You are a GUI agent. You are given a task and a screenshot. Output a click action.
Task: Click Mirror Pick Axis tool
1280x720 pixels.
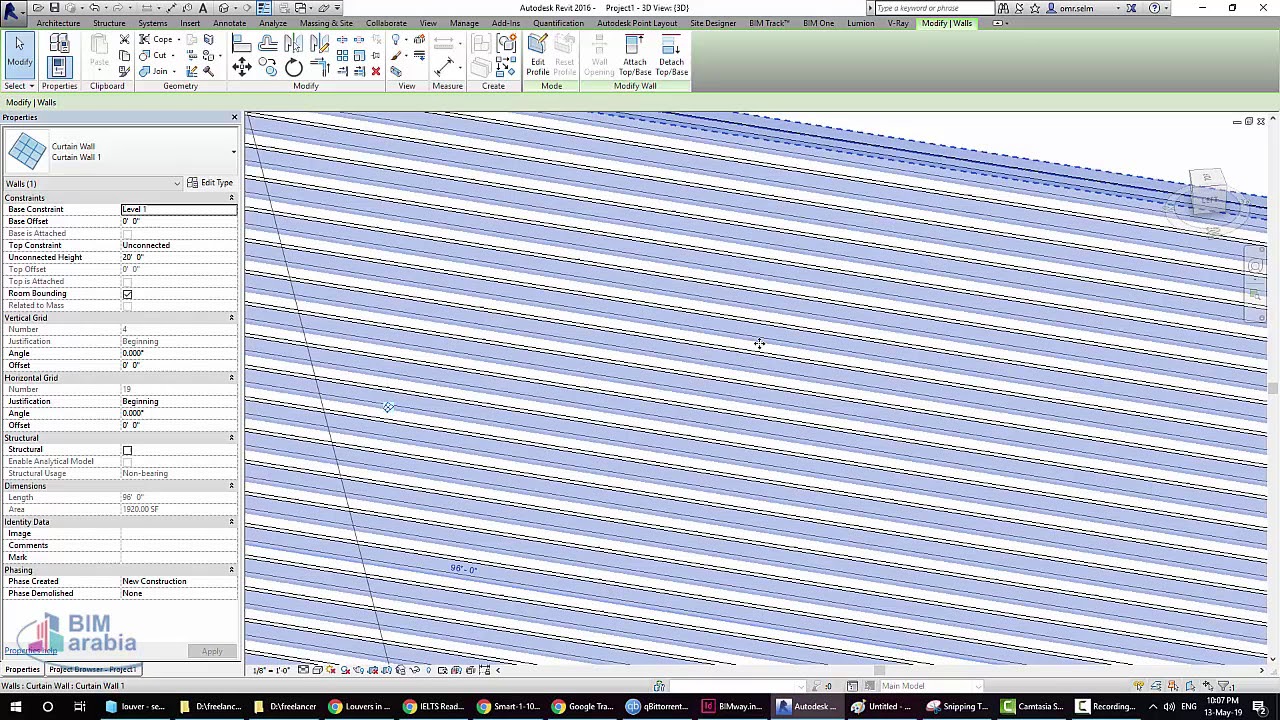293,43
